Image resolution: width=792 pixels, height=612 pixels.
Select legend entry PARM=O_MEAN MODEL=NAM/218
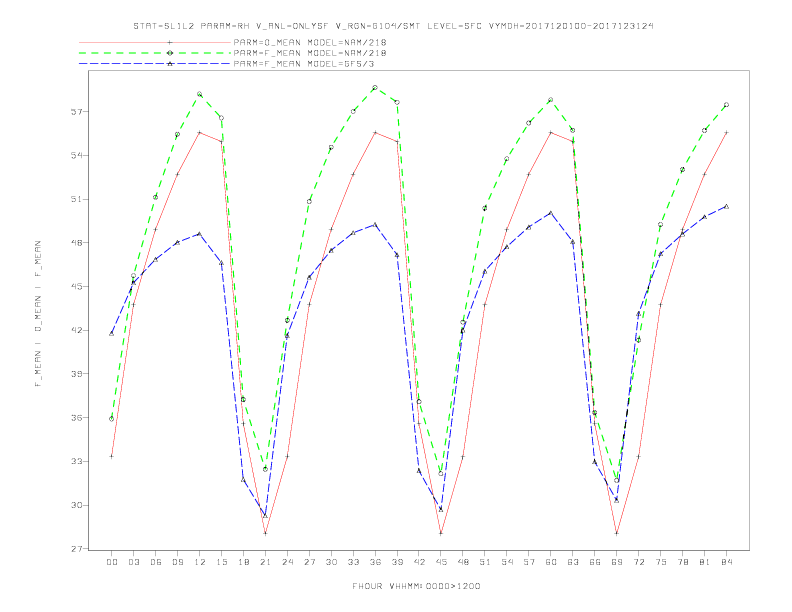click(x=310, y=42)
